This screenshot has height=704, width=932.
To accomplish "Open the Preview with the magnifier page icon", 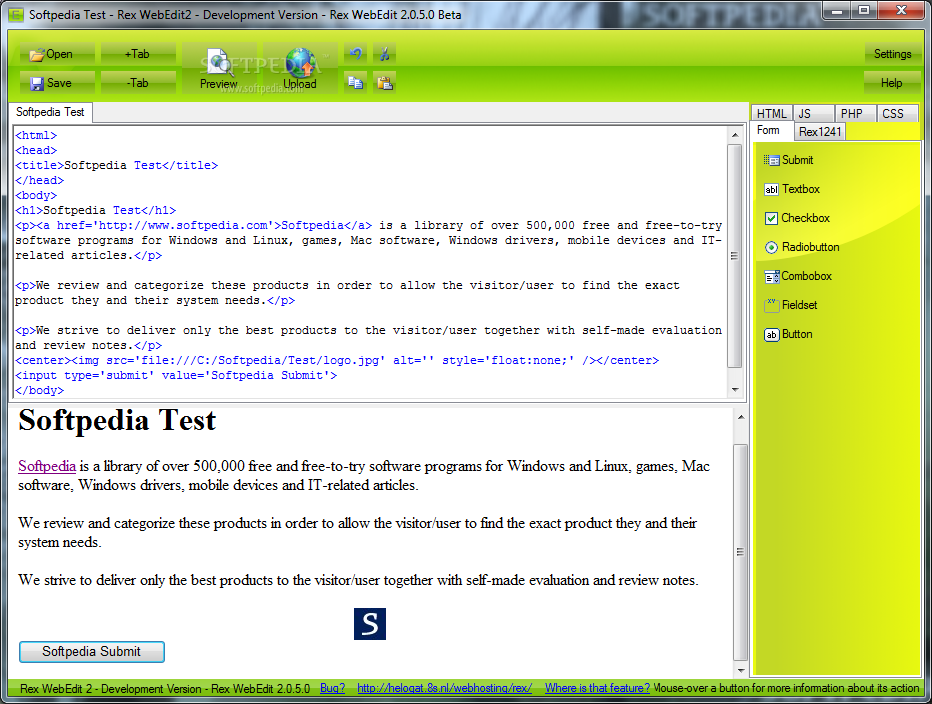I will 219,68.
